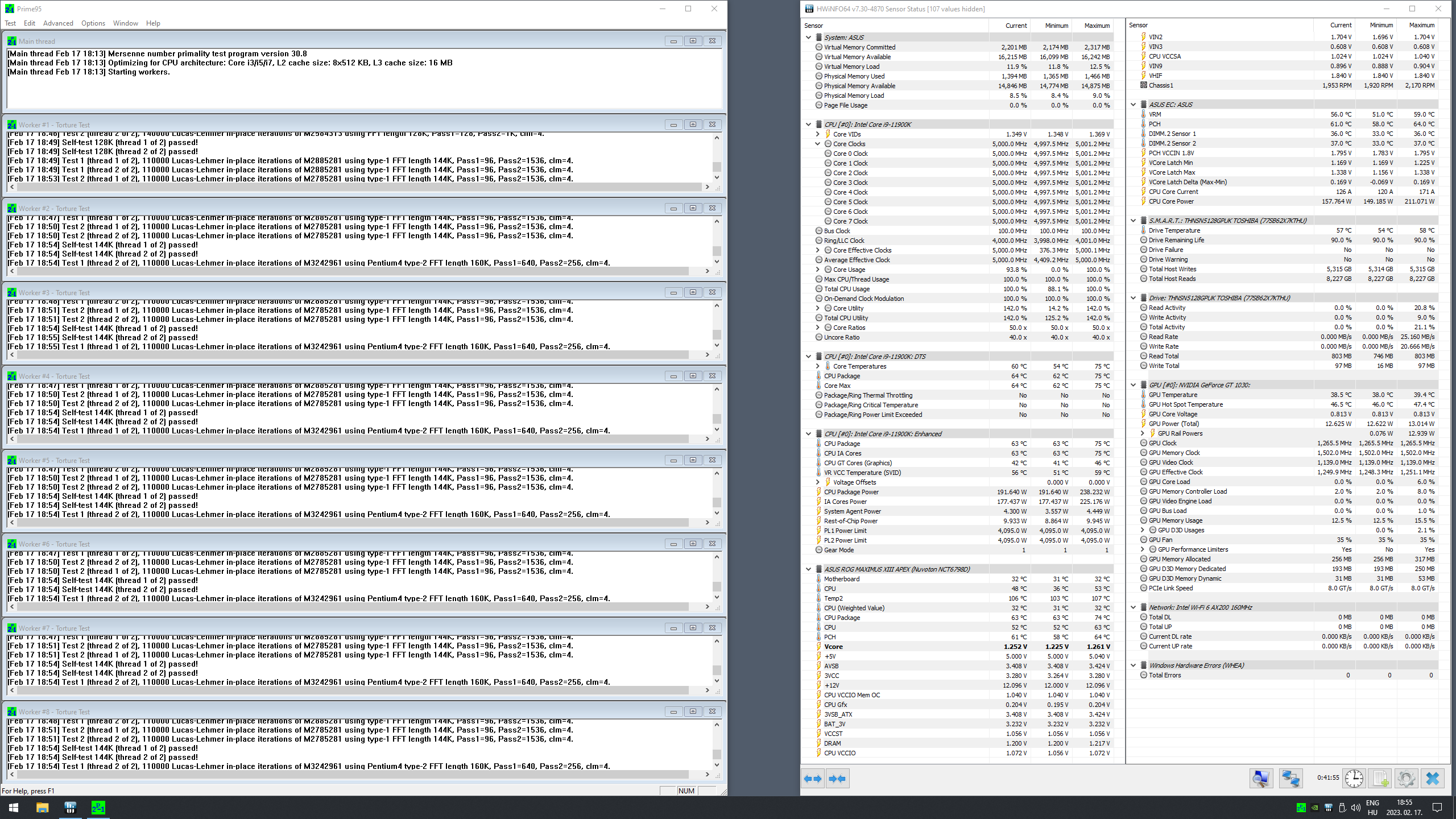The width and height of the screenshot is (1456, 819).
Task: Expand the Core Usage row
Action: point(818,270)
